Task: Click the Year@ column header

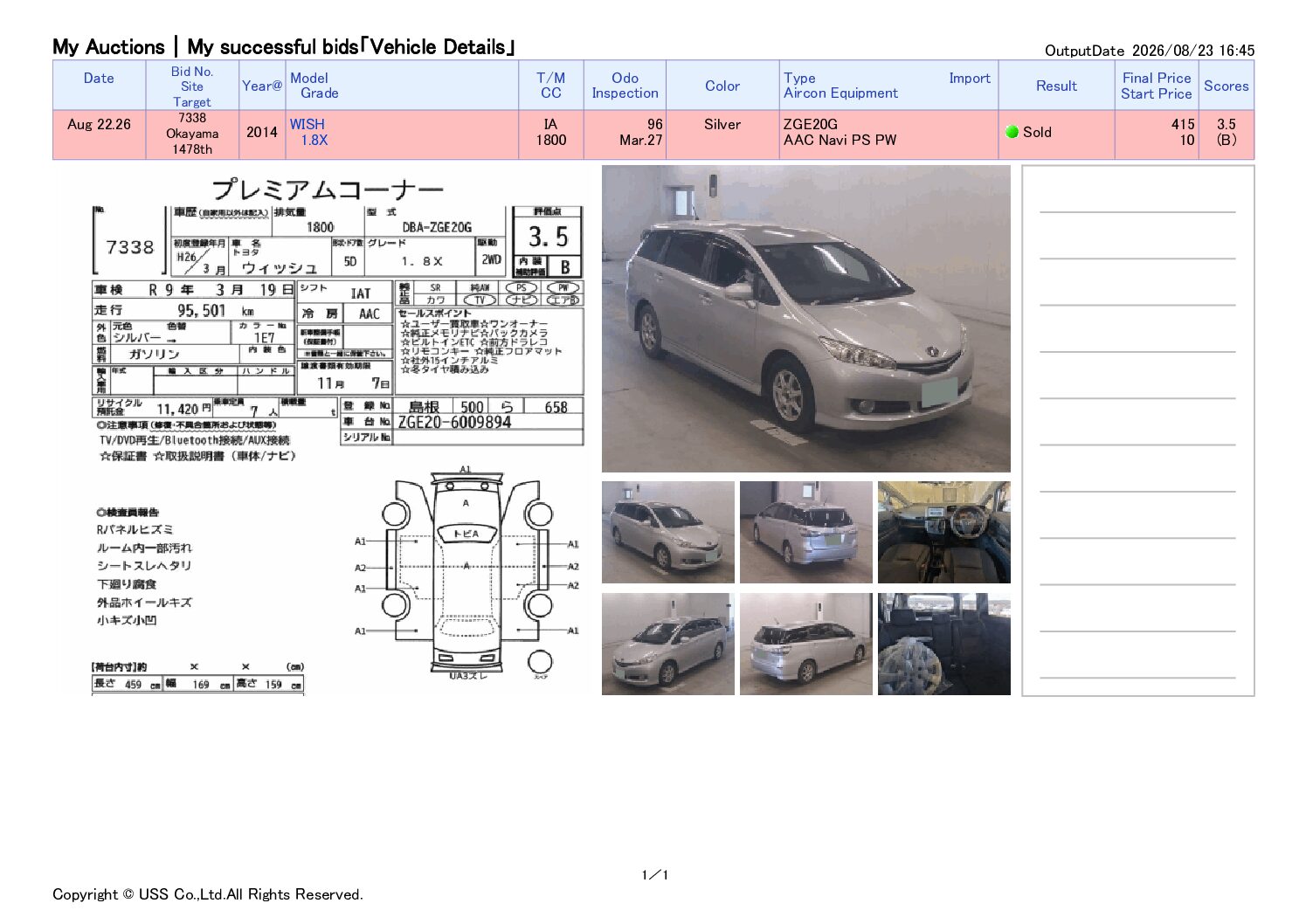Action: coord(262,86)
